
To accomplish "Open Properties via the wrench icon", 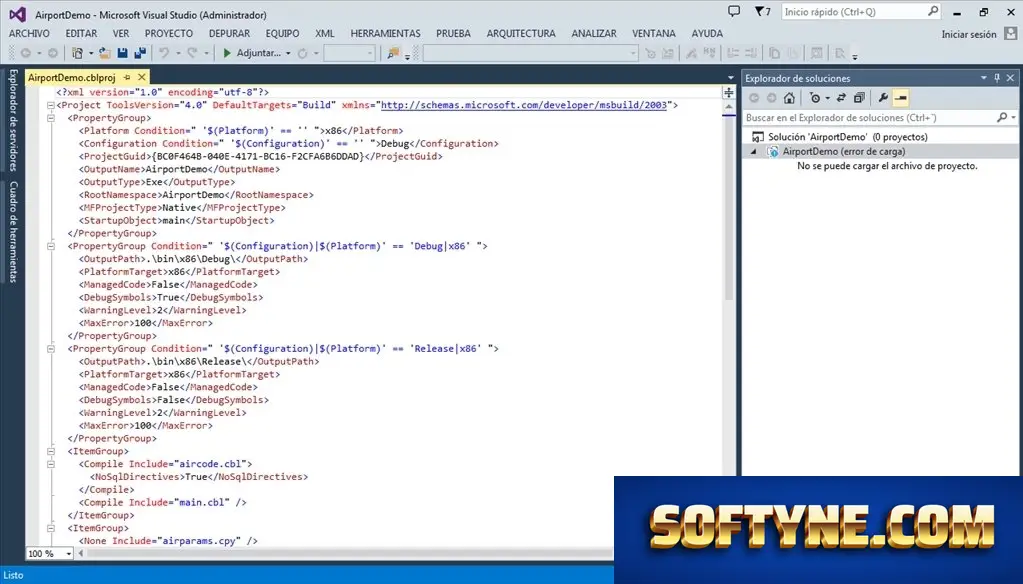I will (x=883, y=98).
